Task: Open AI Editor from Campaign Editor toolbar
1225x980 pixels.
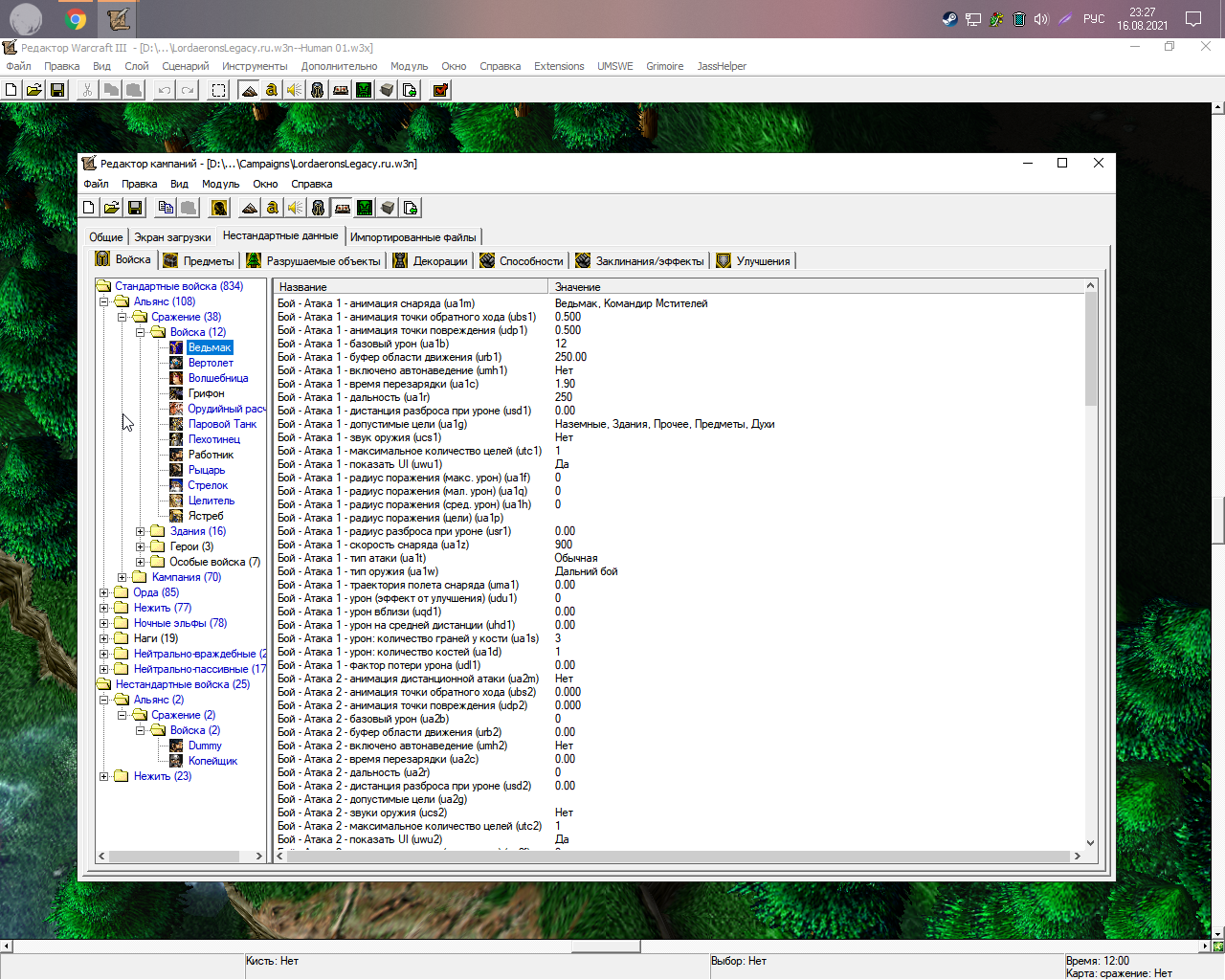Action: (x=365, y=208)
